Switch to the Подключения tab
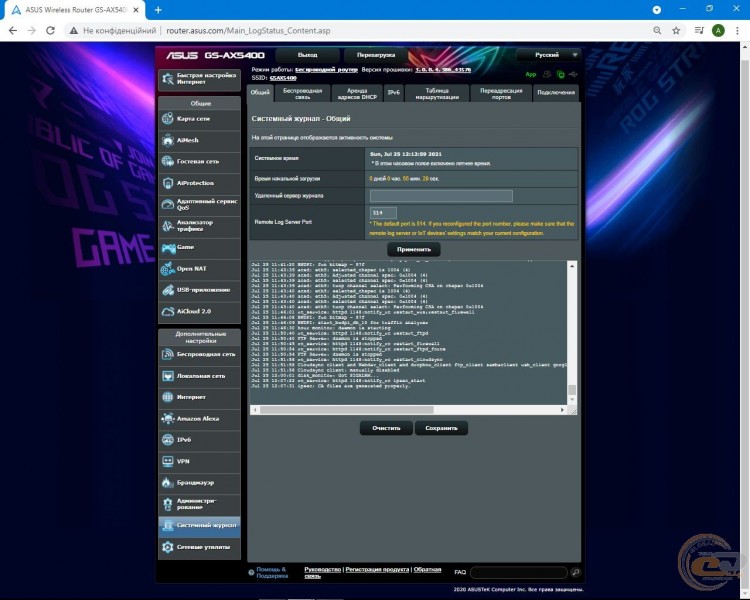Image resolution: width=750 pixels, height=600 pixels. [x=556, y=93]
